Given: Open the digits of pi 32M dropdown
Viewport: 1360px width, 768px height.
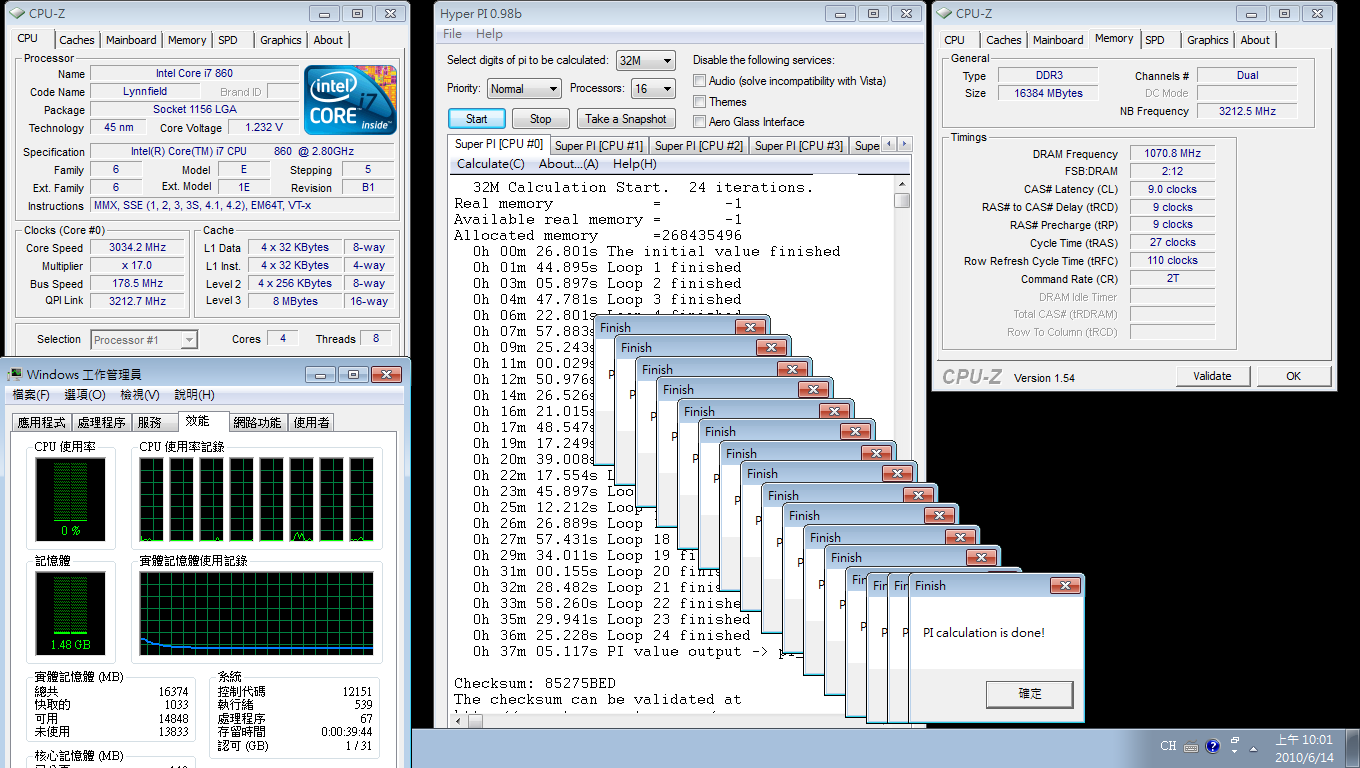Looking at the screenshot, I should 646,61.
